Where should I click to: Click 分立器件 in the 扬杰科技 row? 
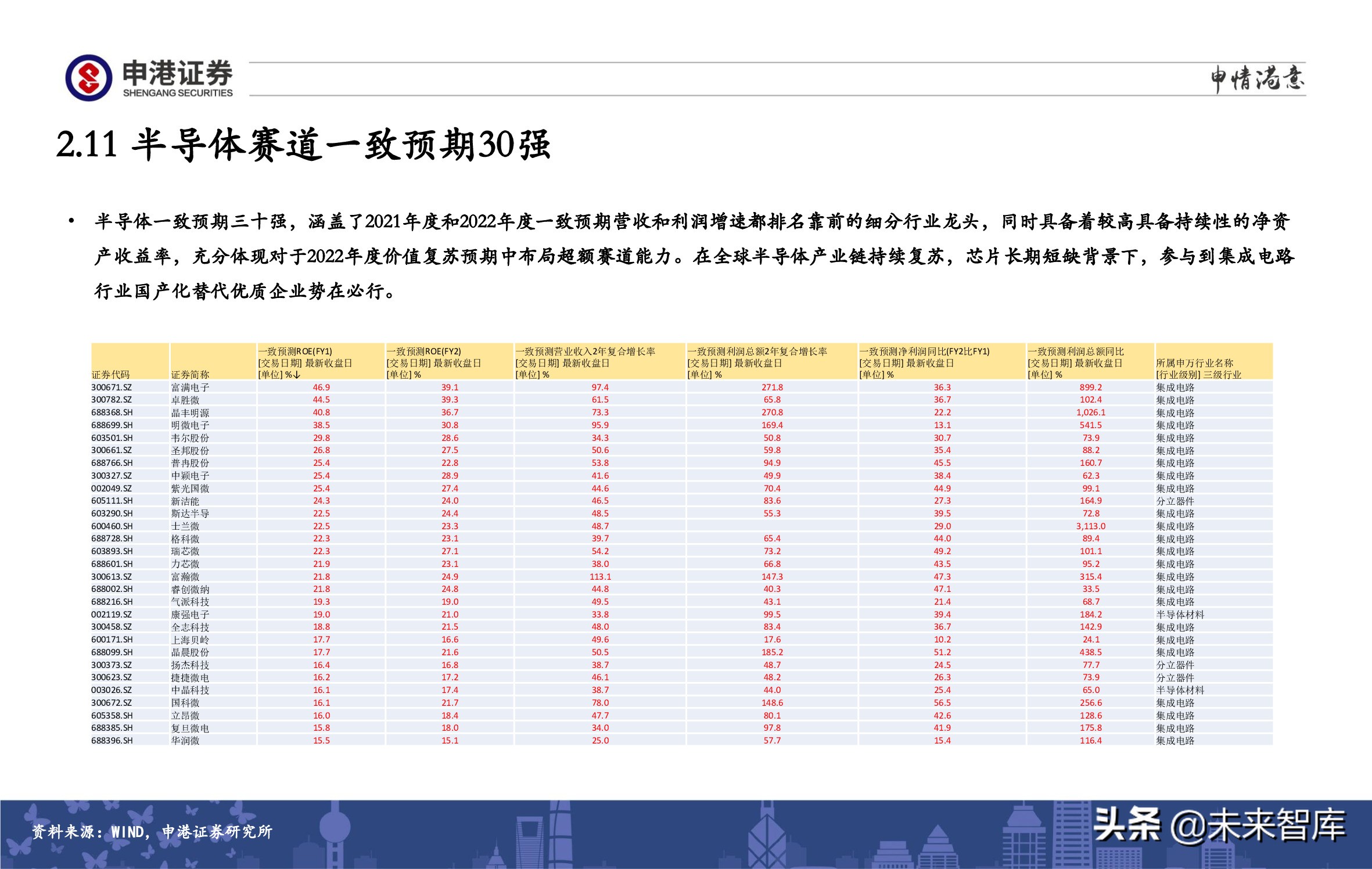pos(1175,665)
